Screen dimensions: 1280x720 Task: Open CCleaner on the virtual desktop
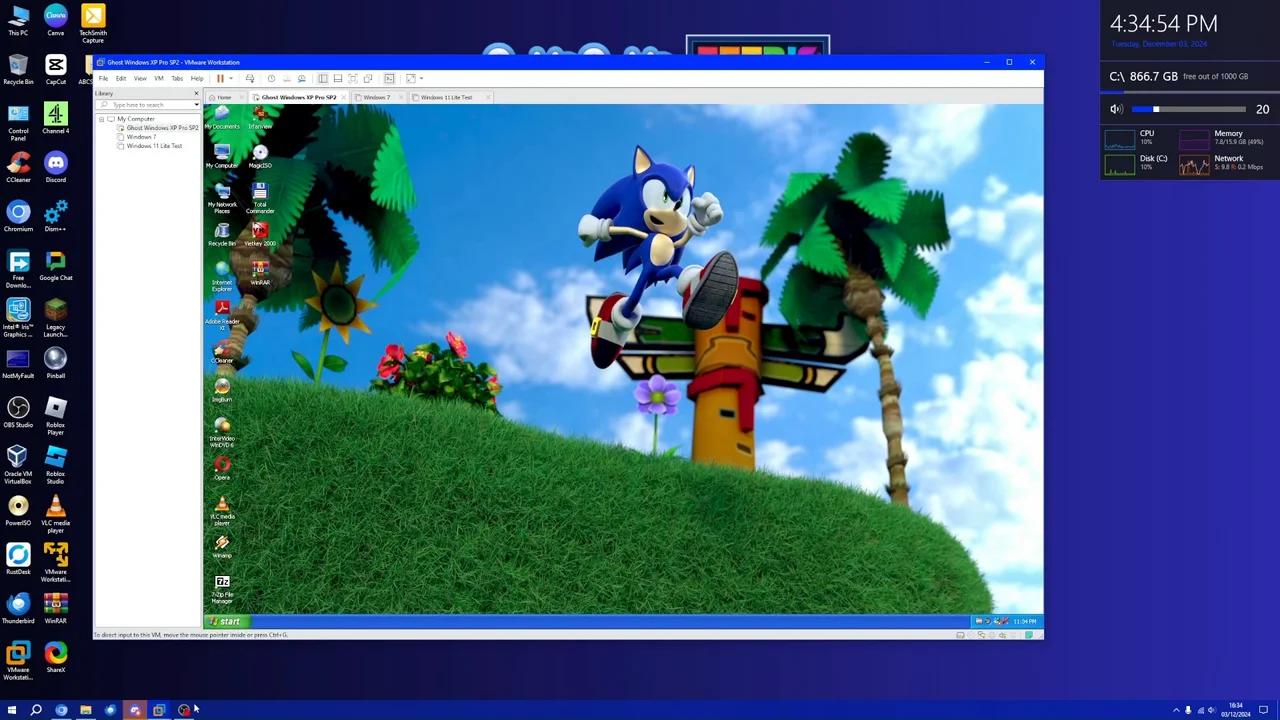[x=221, y=350]
